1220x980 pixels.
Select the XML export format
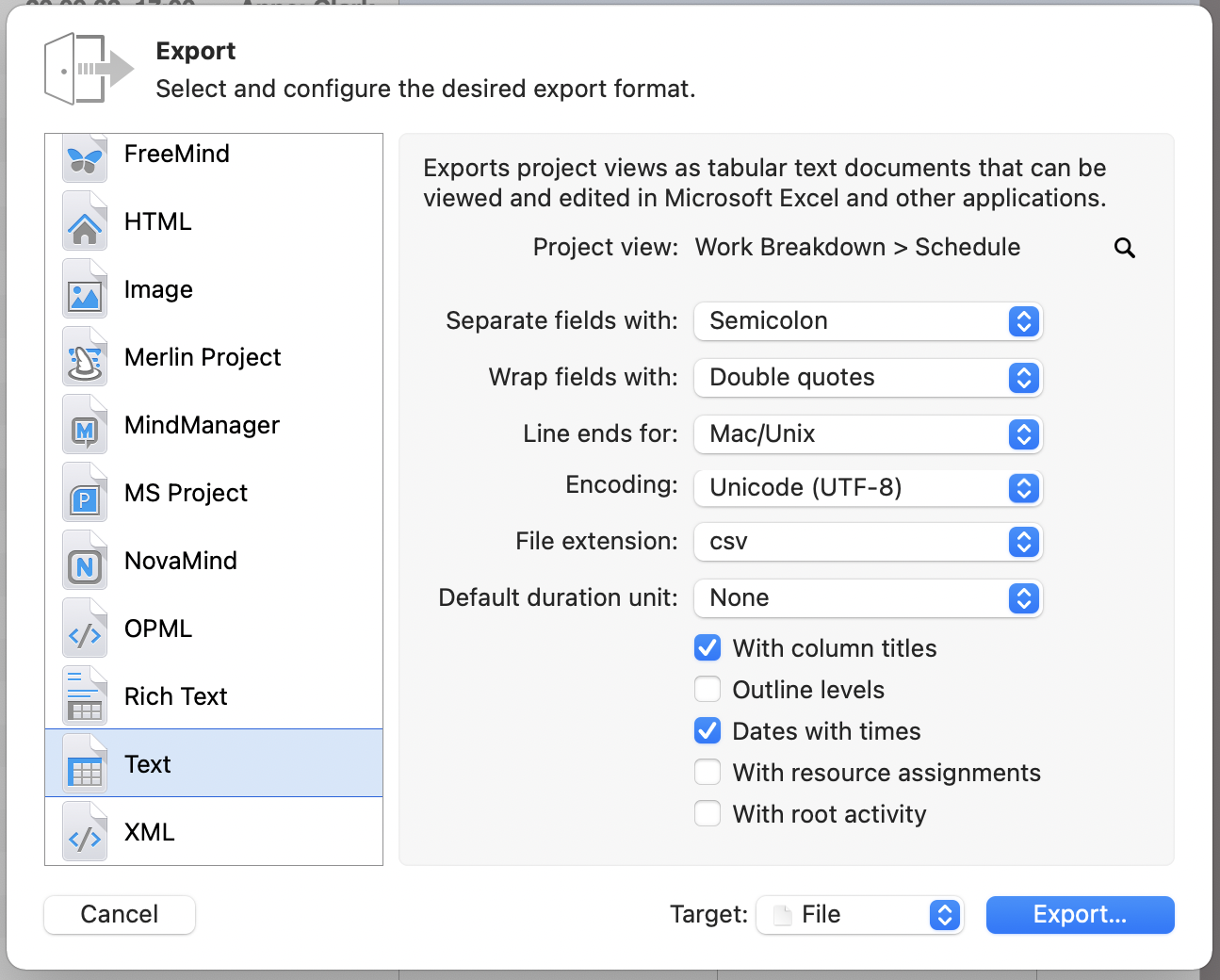(x=148, y=831)
